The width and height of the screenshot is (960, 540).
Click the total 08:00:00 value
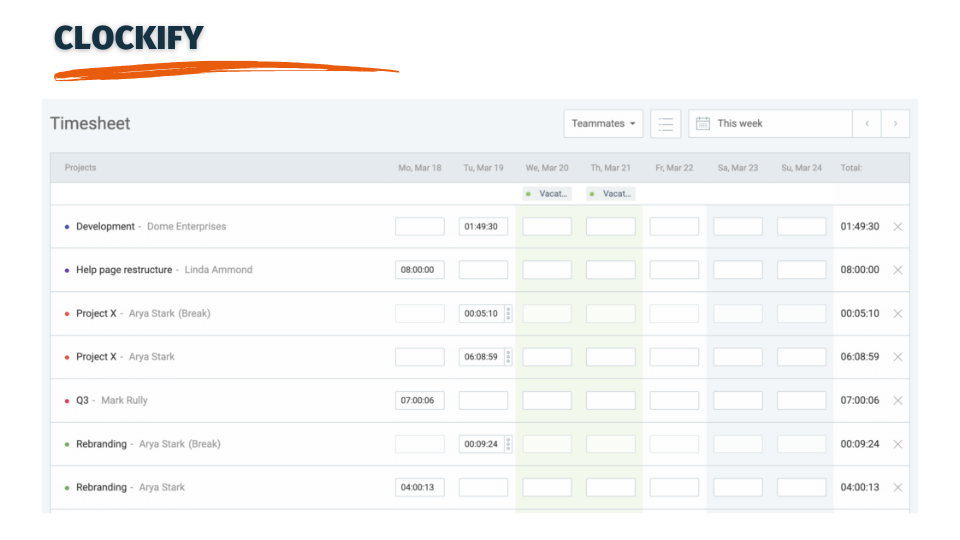(860, 270)
